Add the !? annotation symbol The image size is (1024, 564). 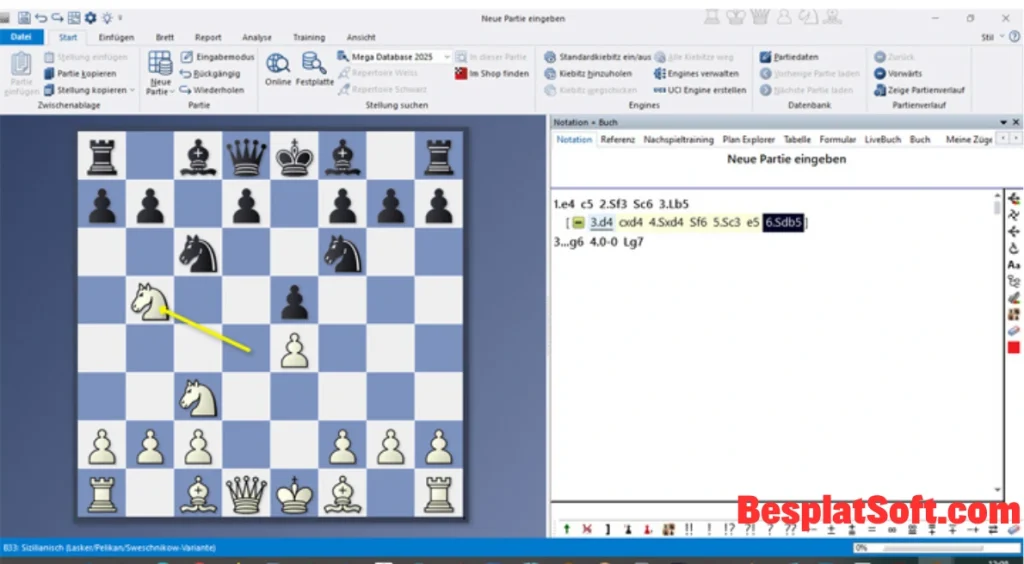tap(729, 529)
